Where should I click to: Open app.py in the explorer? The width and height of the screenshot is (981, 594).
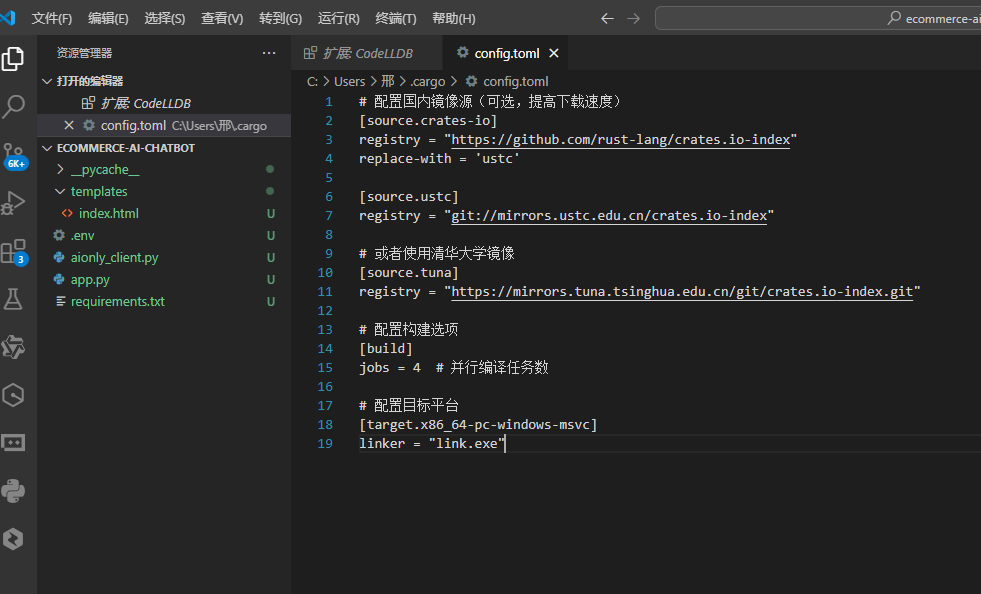pyautogui.click(x=90, y=279)
